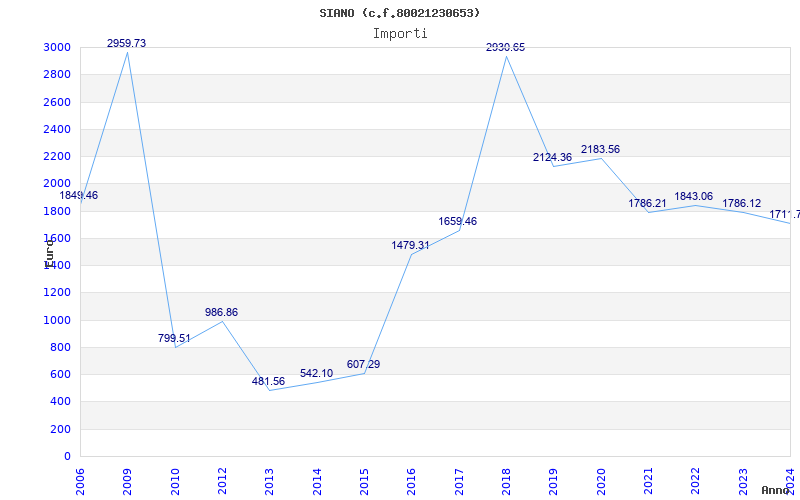The image size is (800, 500).
Task: Click the Euro y-axis caption
Action: tap(49, 252)
